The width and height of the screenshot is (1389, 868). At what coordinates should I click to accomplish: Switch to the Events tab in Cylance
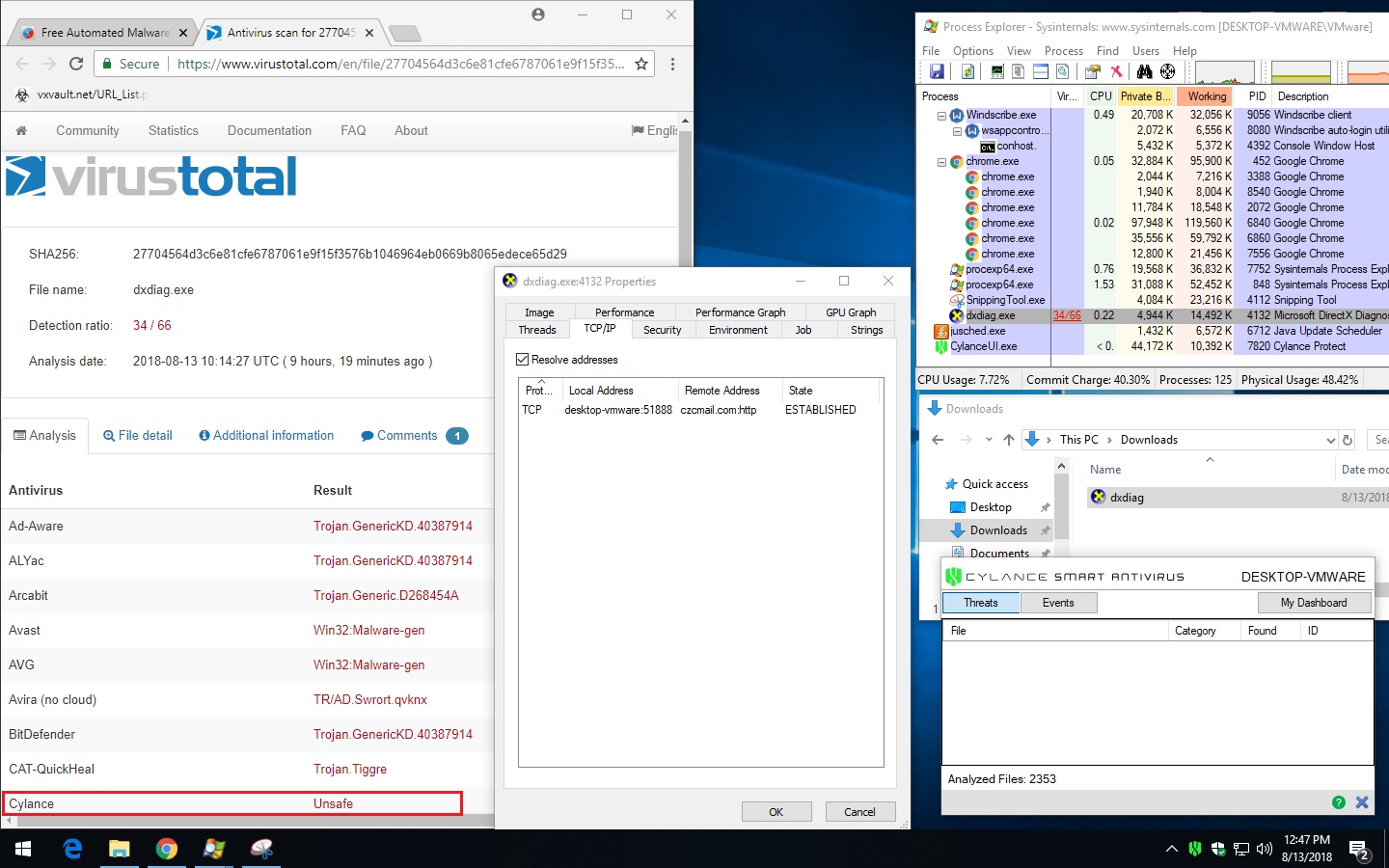pyautogui.click(x=1058, y=603)
